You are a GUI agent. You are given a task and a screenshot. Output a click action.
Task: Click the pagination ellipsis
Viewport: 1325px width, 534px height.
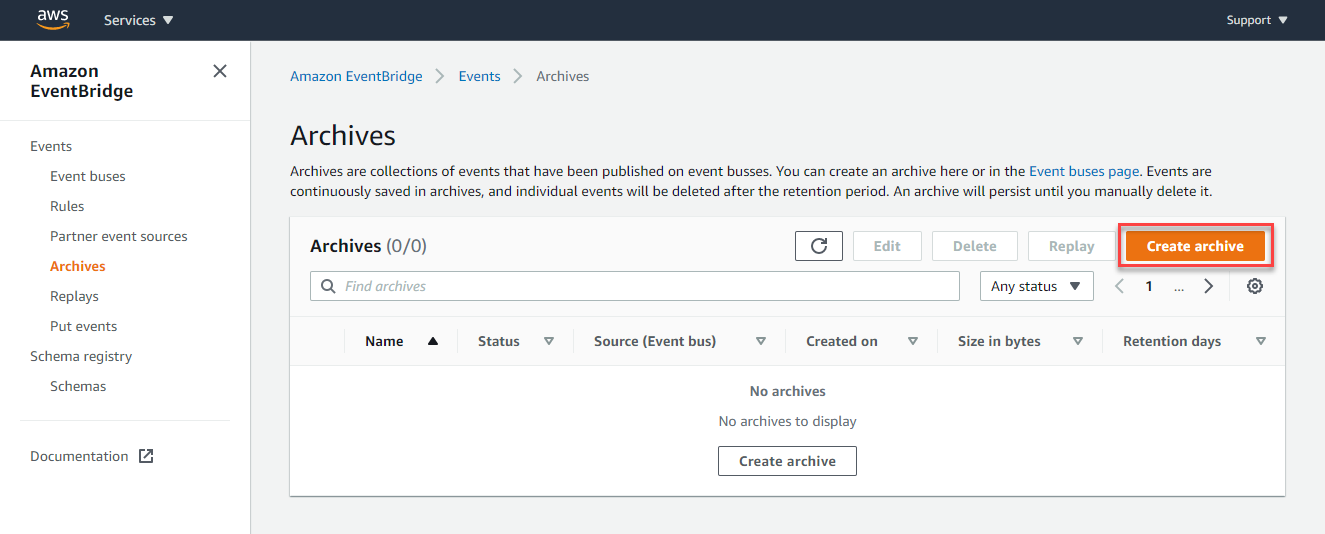point(1179,286)
